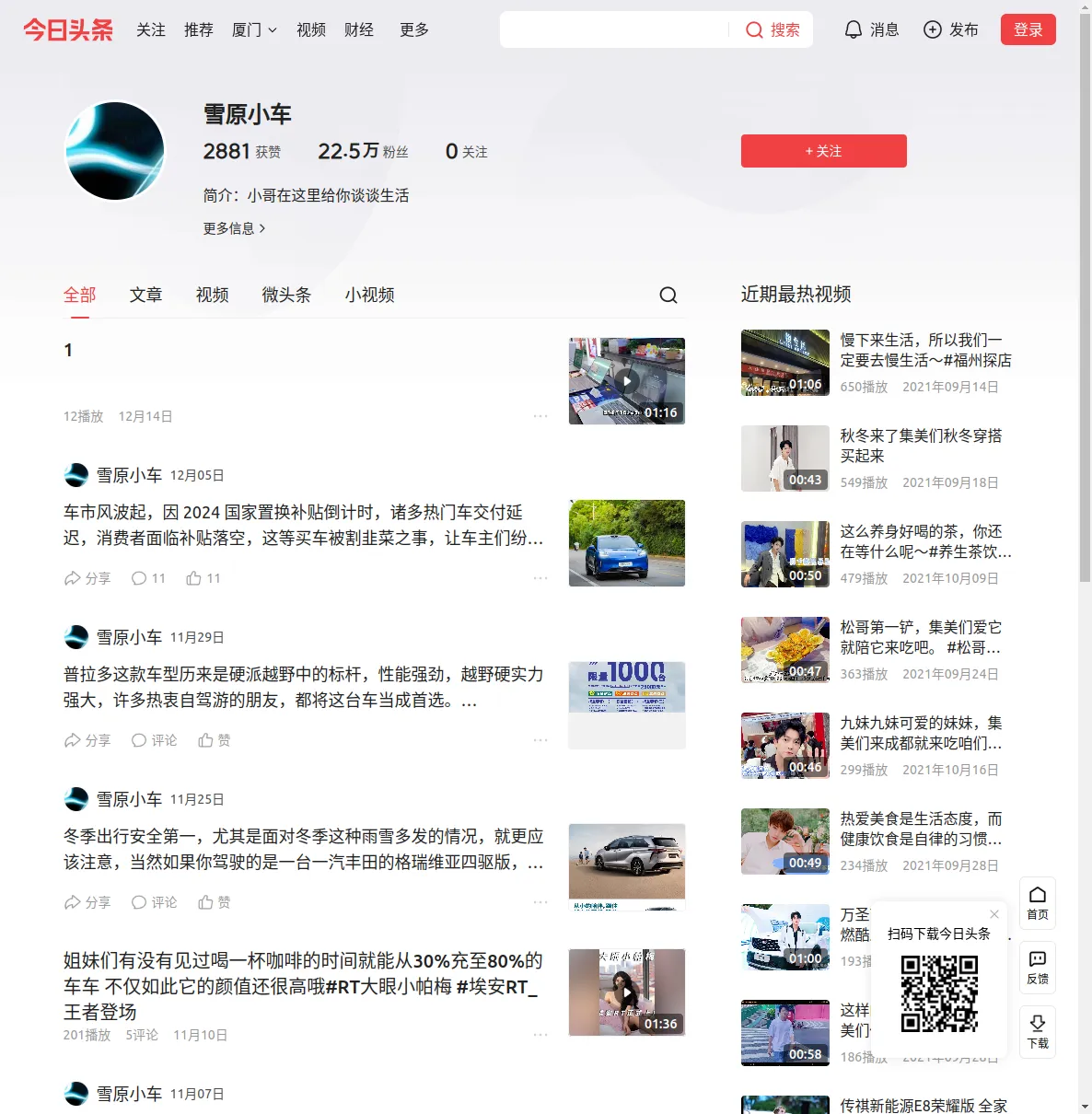The image size is (1092, 1114).
Task: Open the feed search magnifier icon
Action: click(x=668, y=295)
